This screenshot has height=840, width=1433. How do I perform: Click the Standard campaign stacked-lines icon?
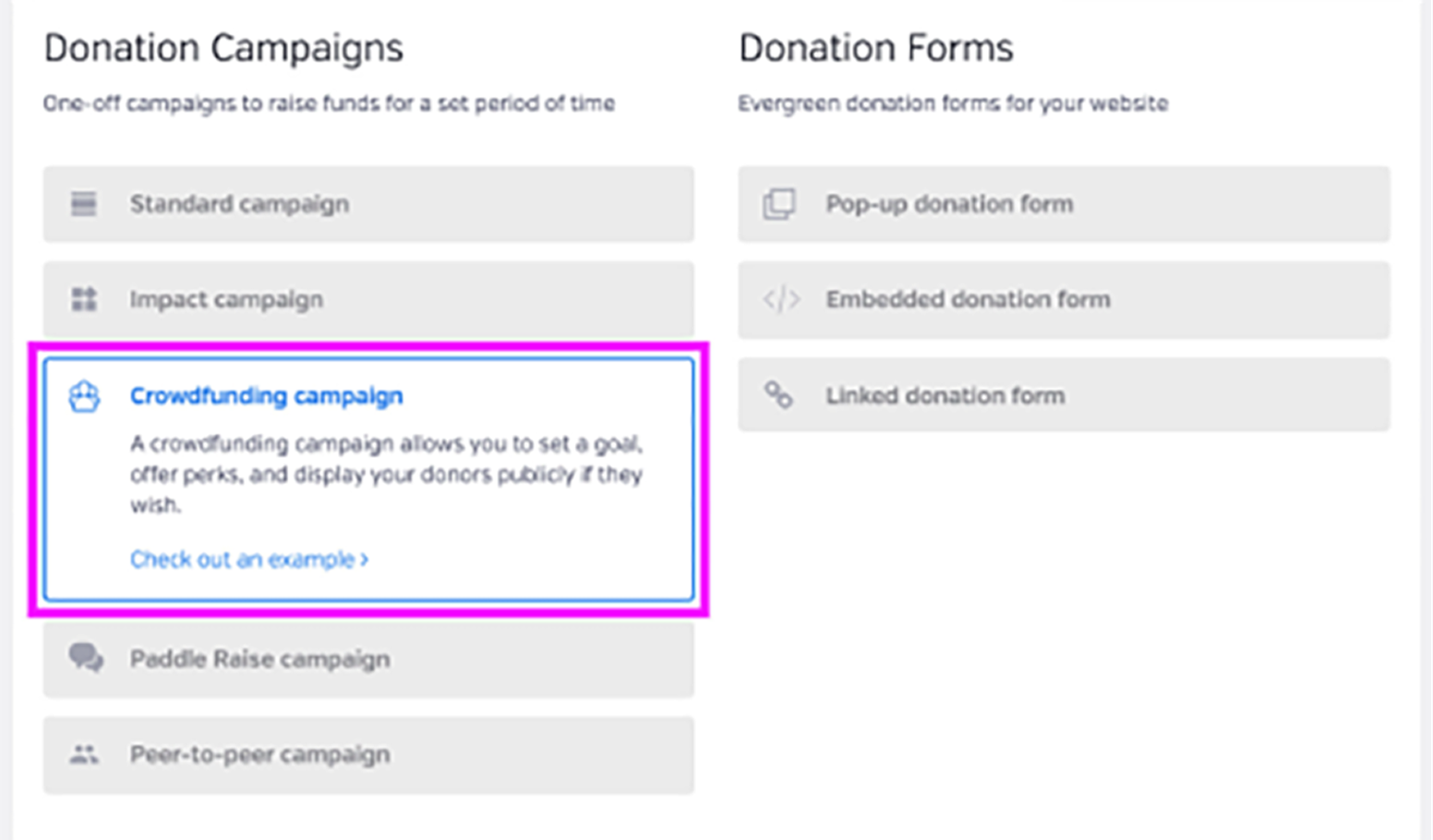pos(84,204)
